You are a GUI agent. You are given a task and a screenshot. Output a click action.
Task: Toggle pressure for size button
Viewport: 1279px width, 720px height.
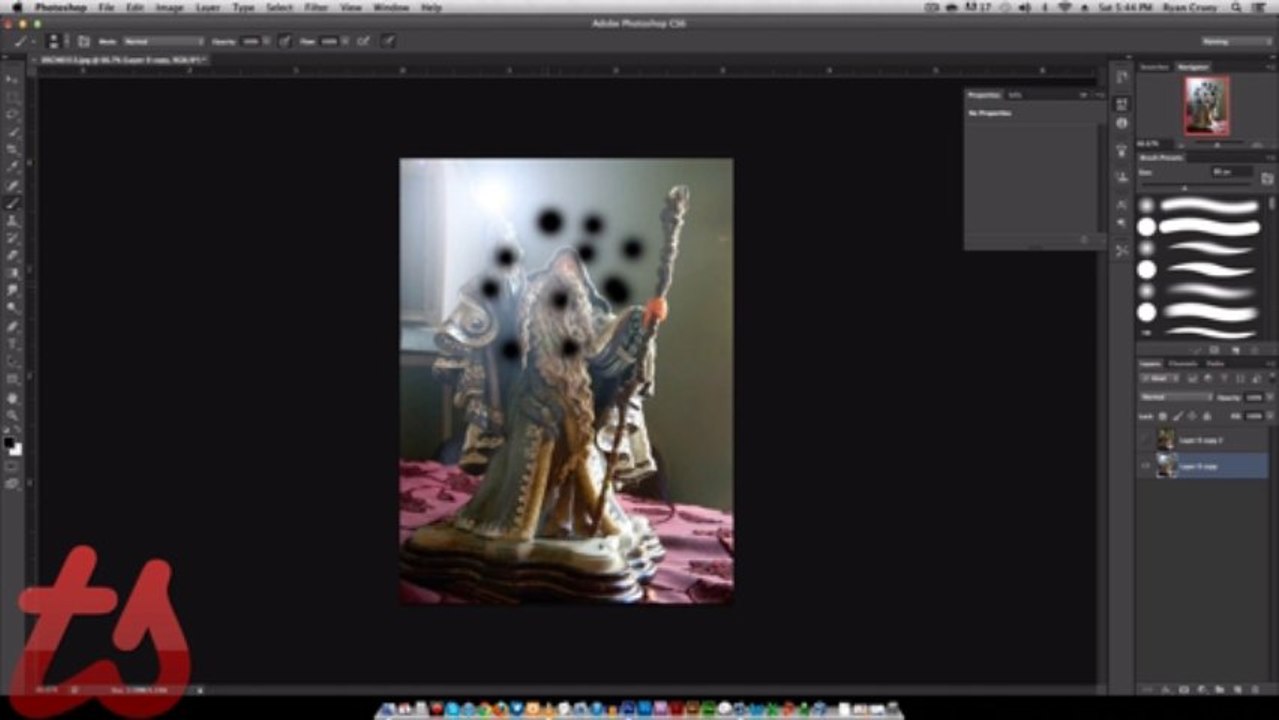(388, 41)
